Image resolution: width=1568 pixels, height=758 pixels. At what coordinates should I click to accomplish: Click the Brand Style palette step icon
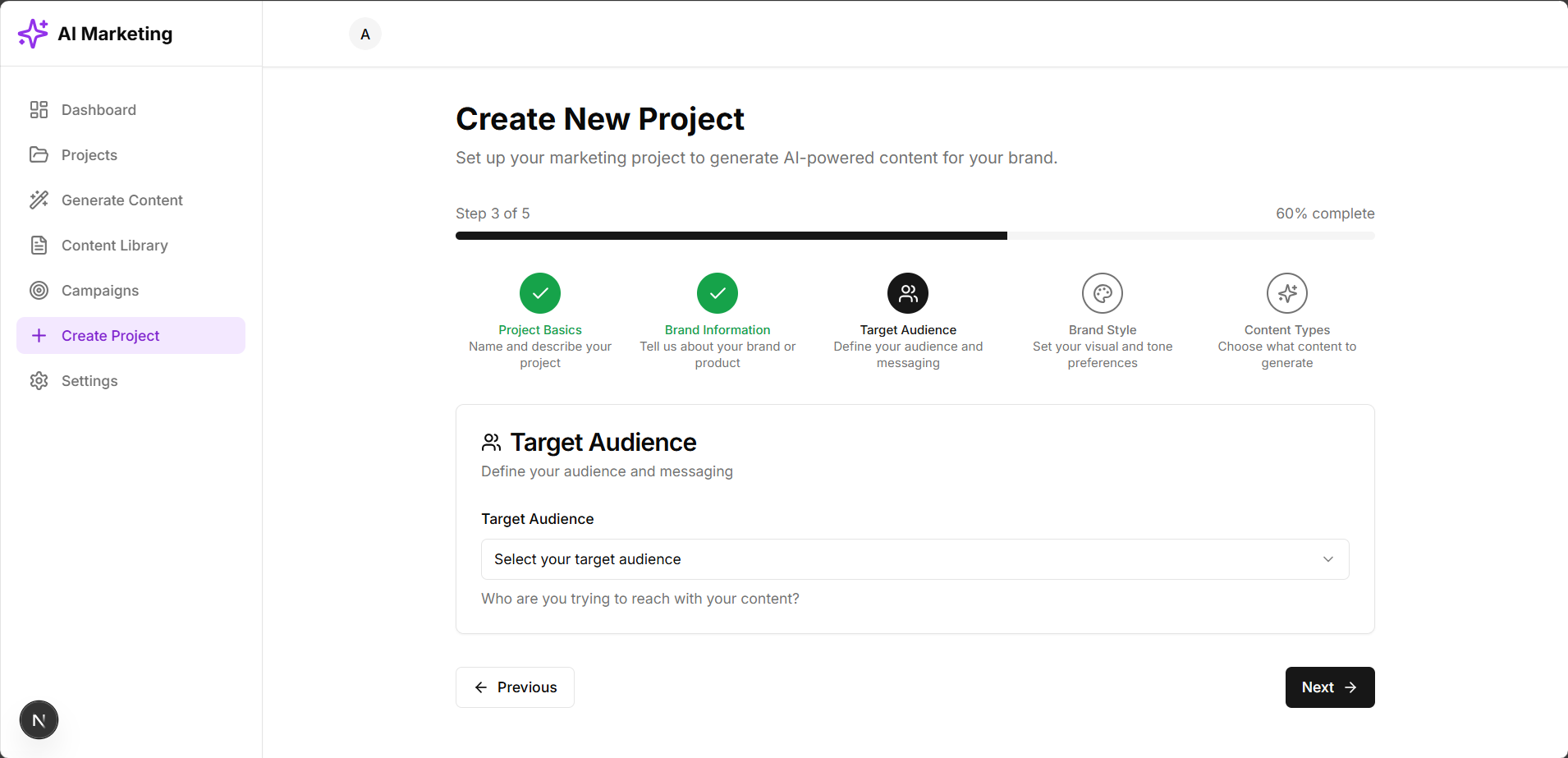1103,293
